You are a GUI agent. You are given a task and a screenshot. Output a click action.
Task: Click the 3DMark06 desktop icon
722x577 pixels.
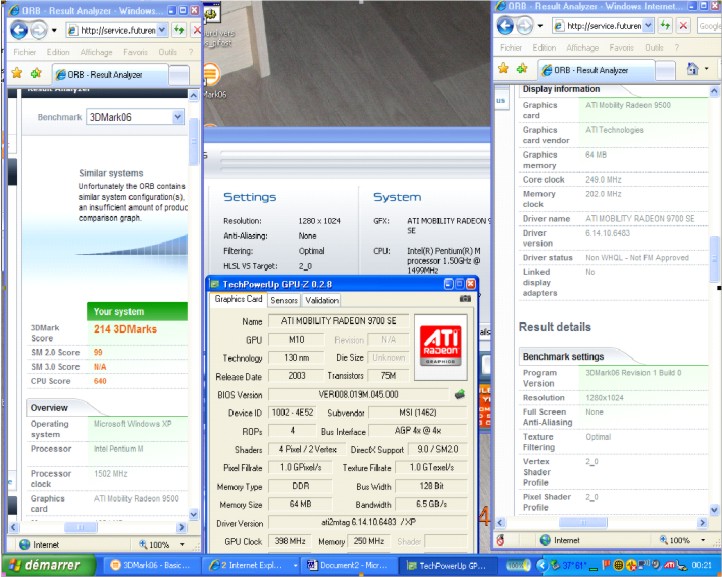211,74
